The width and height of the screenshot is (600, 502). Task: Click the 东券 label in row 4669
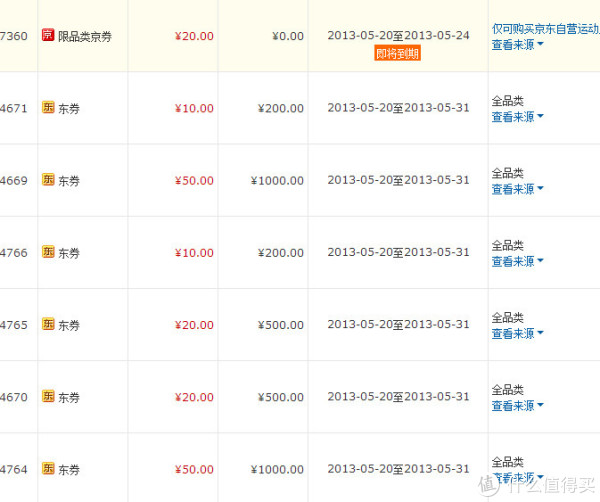(69, 181)
